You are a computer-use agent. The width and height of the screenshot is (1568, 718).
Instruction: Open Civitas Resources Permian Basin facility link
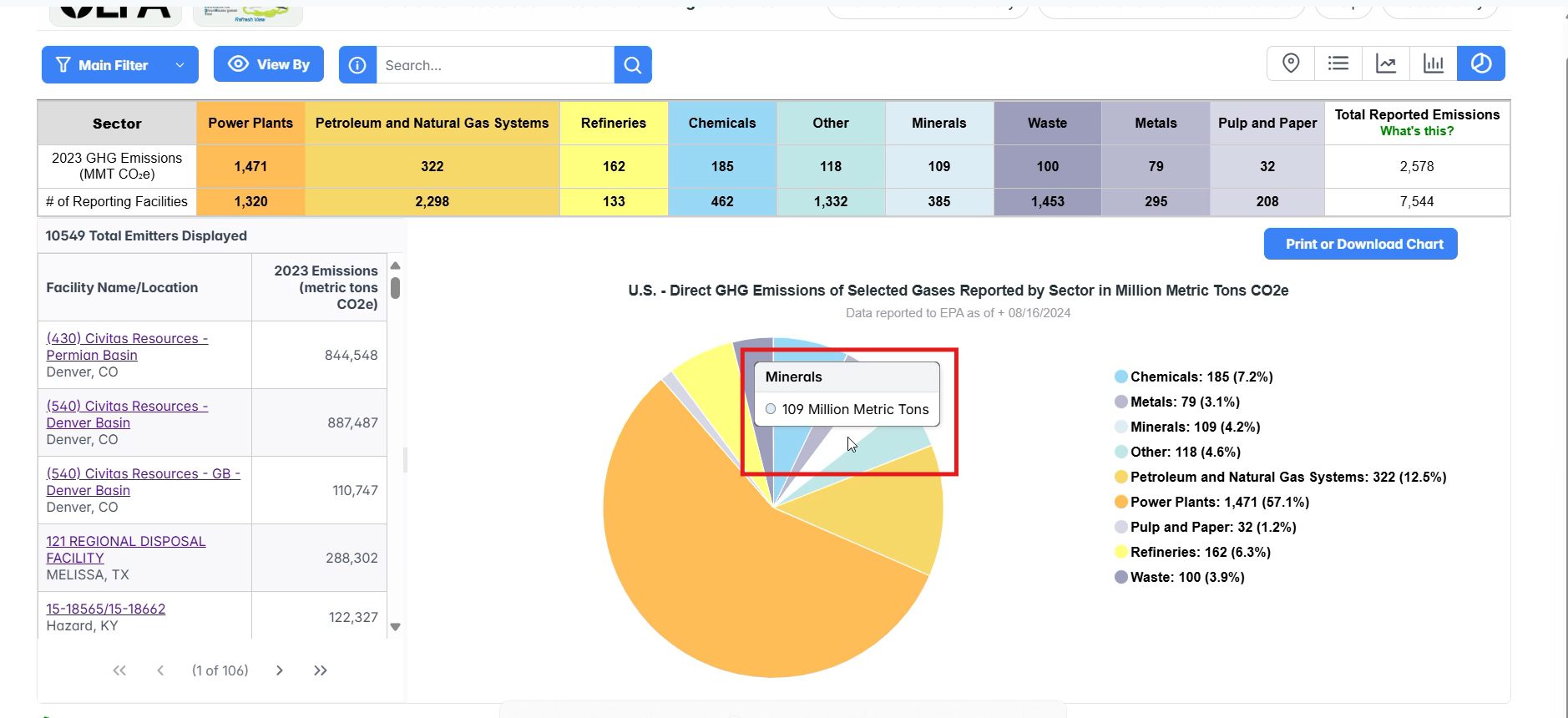coord(127,346)
